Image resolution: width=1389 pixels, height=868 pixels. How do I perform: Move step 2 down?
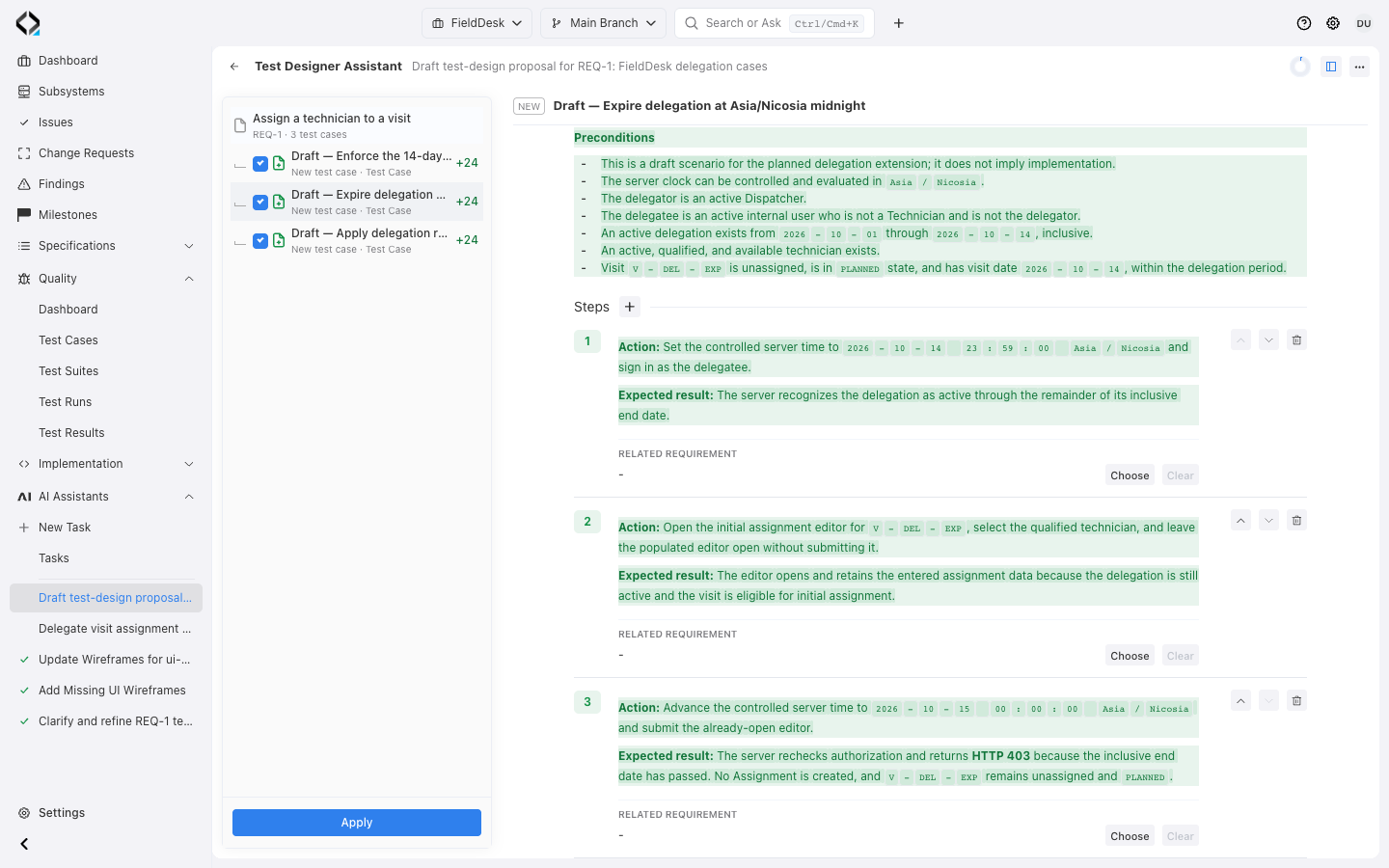tap(1269, 521)
